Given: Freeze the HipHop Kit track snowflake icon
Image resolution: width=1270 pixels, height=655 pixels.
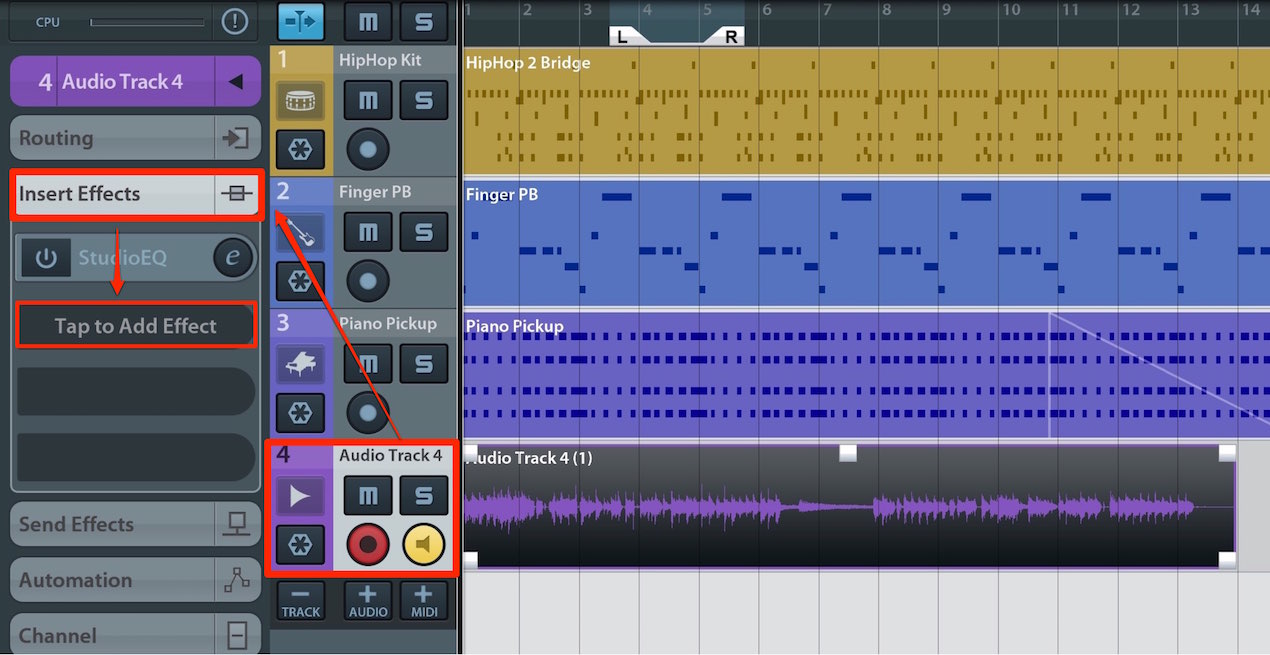Looking at the screenshot, I should 300,150.
